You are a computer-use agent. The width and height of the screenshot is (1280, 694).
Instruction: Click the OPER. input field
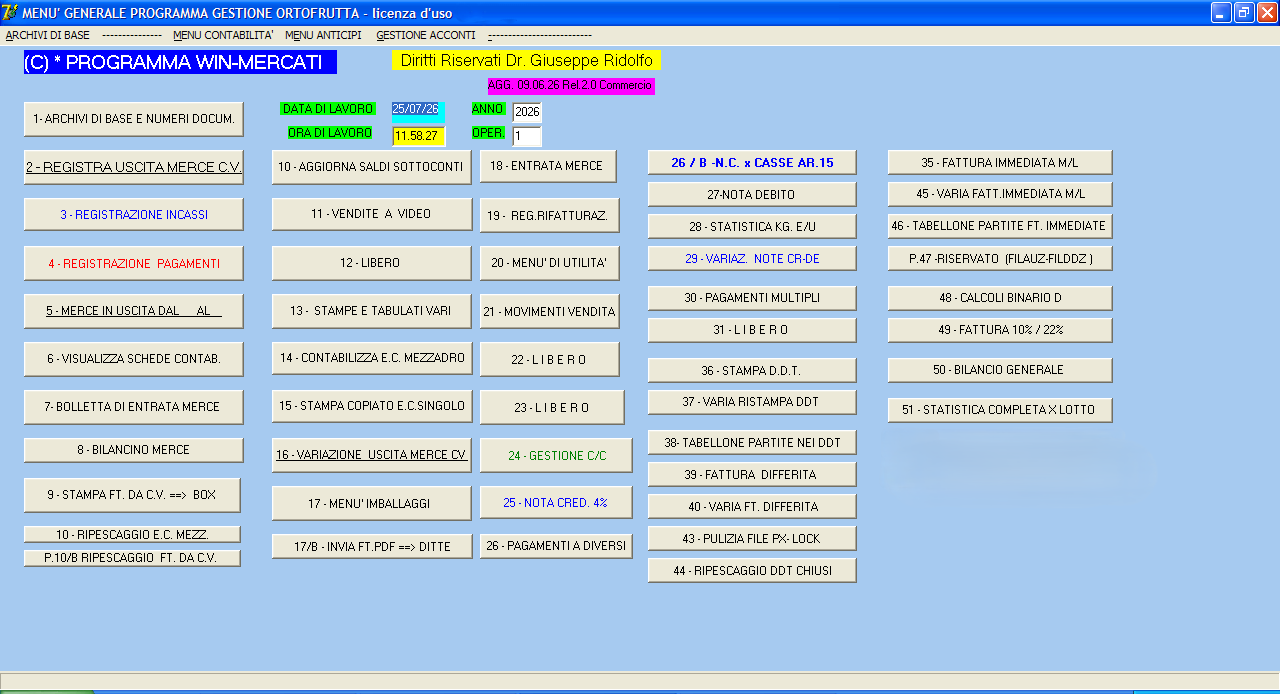click(x=527, y=136)
